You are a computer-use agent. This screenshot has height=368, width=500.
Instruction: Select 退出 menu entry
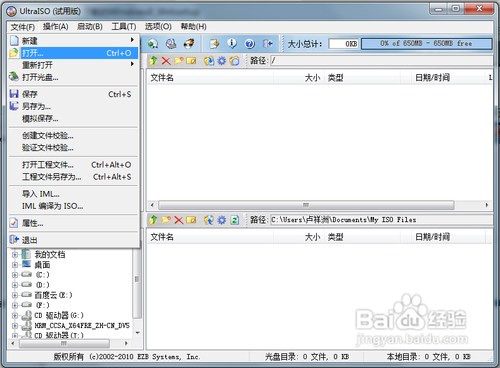(73, 240)
